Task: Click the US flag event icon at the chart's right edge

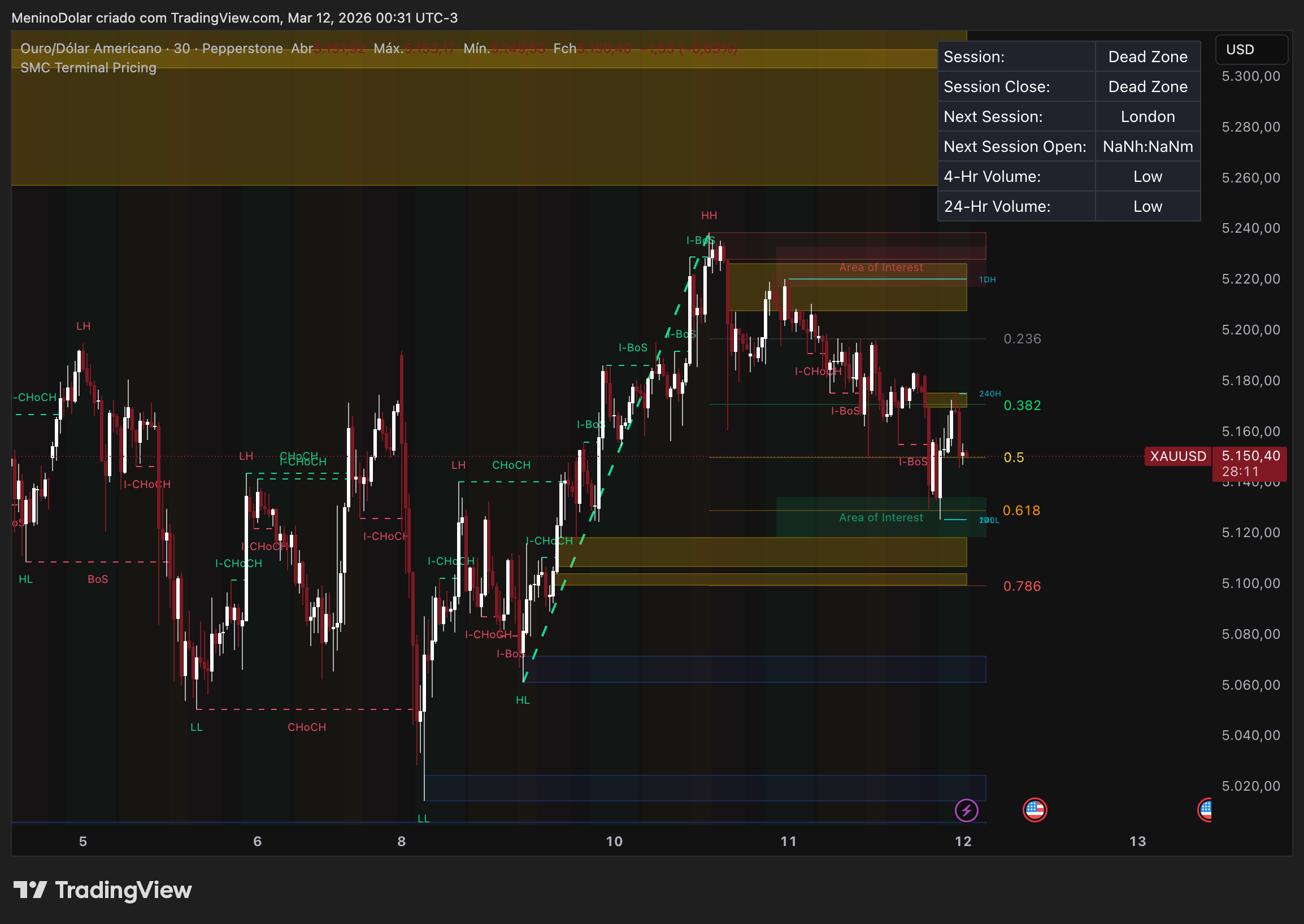Action: (1207, 810)
